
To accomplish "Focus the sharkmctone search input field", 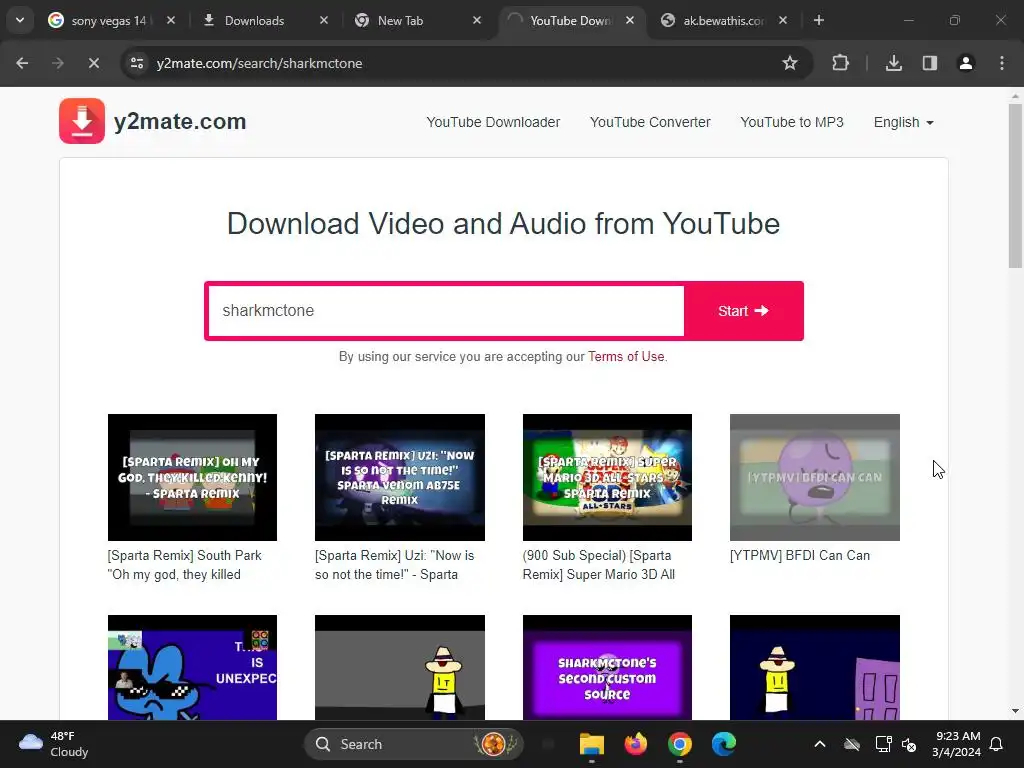I will coord(446,311).
